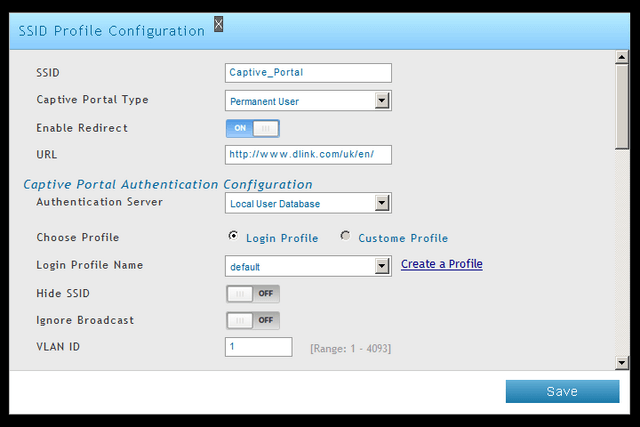Image resolution: width=640 pixels, height=427 pixels.
Task: Click the scrollbar track below the thumb
Action: coord(622,253)
